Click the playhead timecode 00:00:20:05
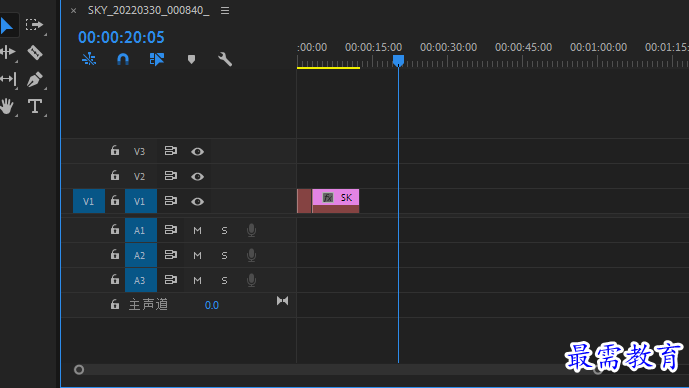This screenshot has height=388, width=689. tap(121, 37)
